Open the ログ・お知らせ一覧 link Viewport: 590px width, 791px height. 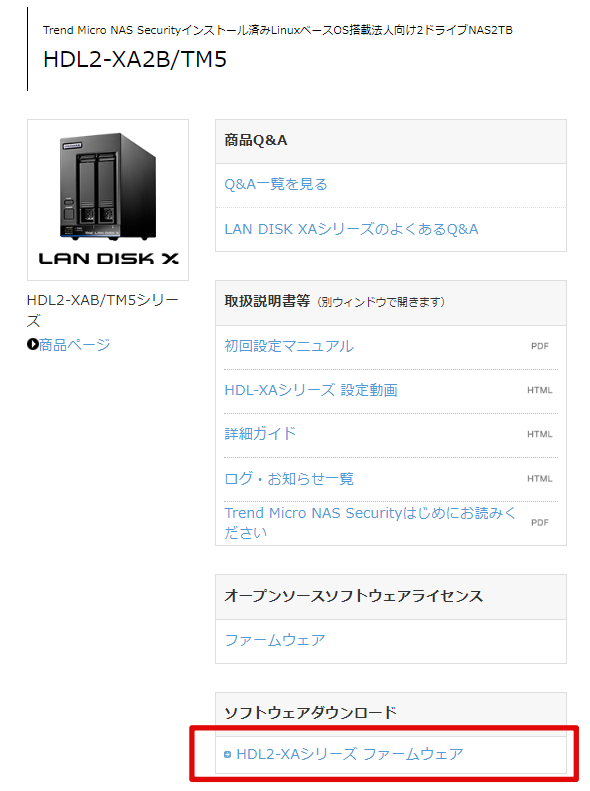coord(289,479)
